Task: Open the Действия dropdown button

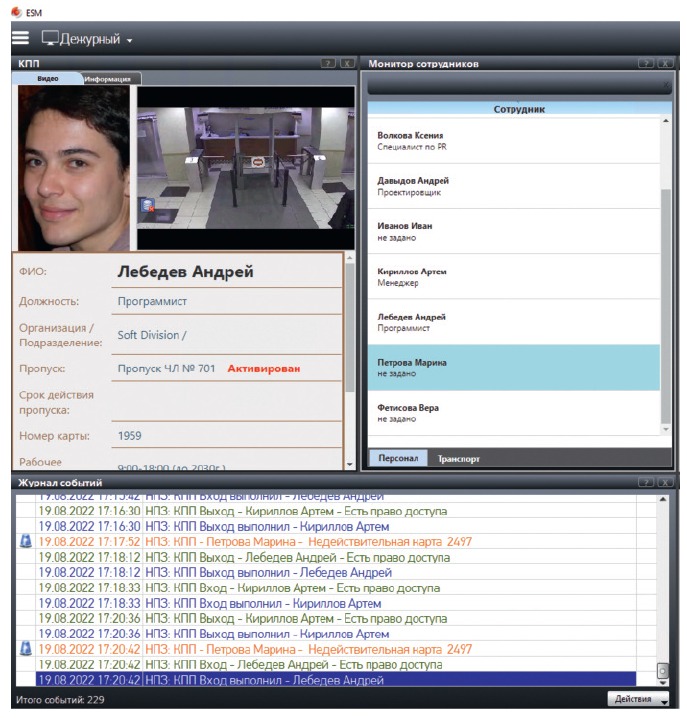Action: pyautogui.click(x=637, y=699)
